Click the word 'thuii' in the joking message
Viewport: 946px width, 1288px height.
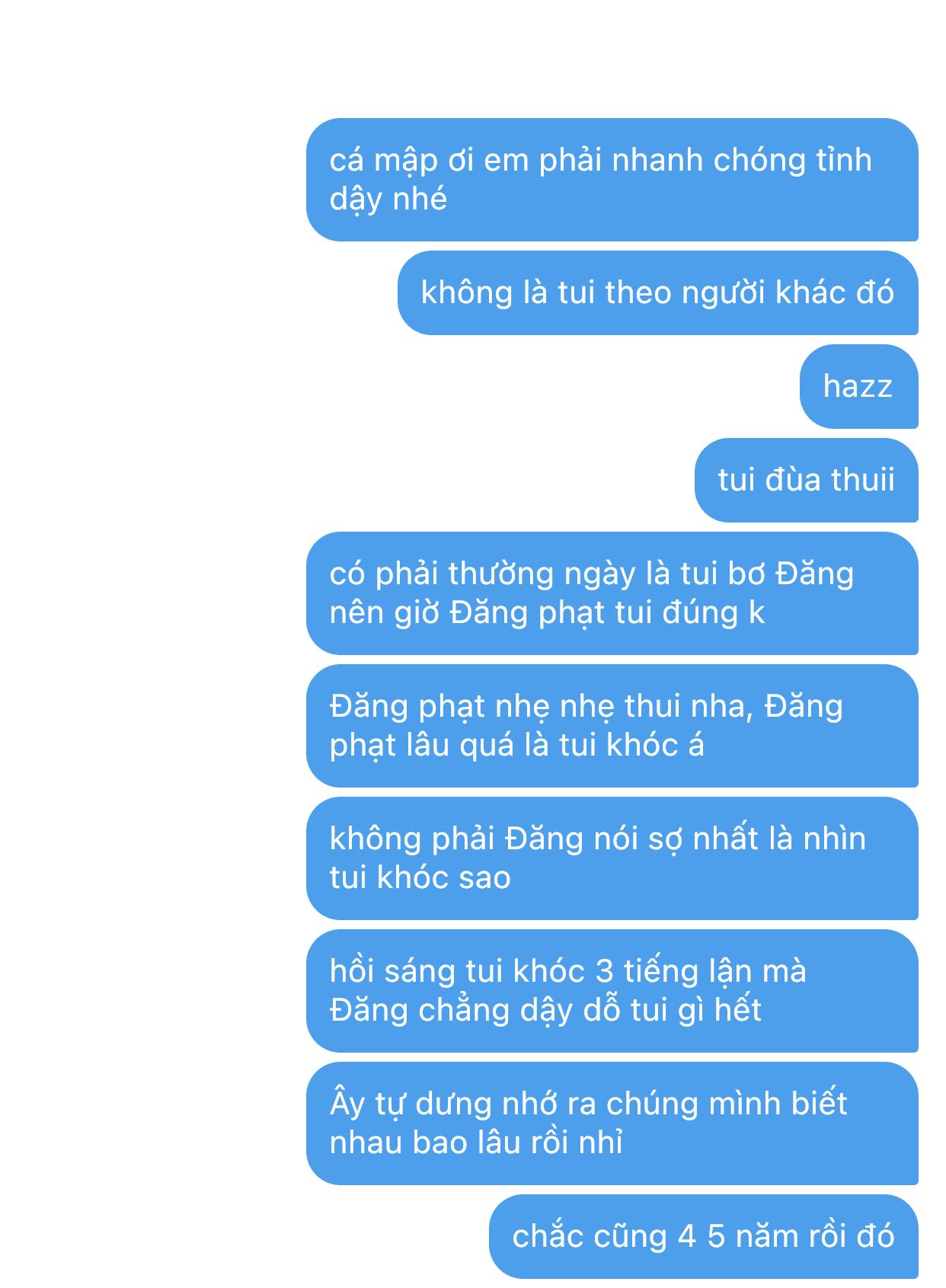point(863,480)
